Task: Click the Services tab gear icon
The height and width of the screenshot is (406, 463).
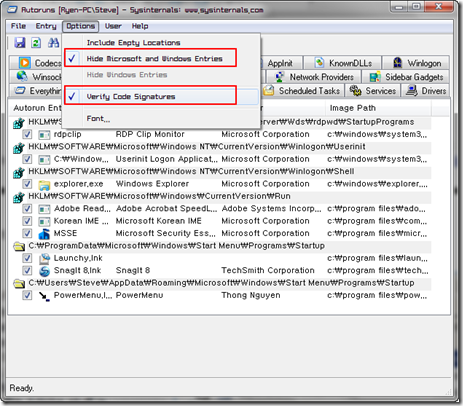Action: tap(355, 90)
